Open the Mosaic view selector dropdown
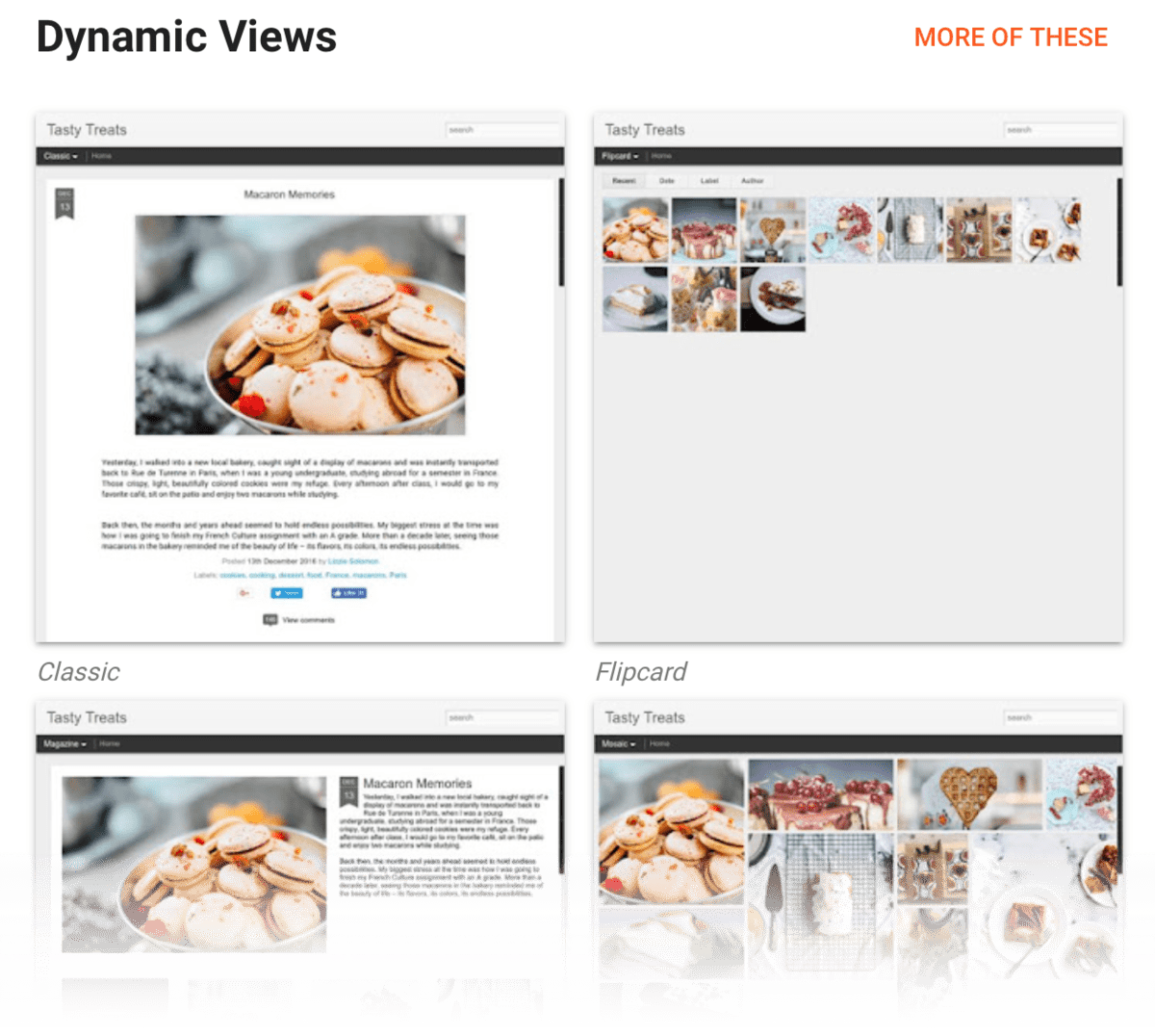The height and width of the screenshot is (1036, 1155). click(618, 743)
